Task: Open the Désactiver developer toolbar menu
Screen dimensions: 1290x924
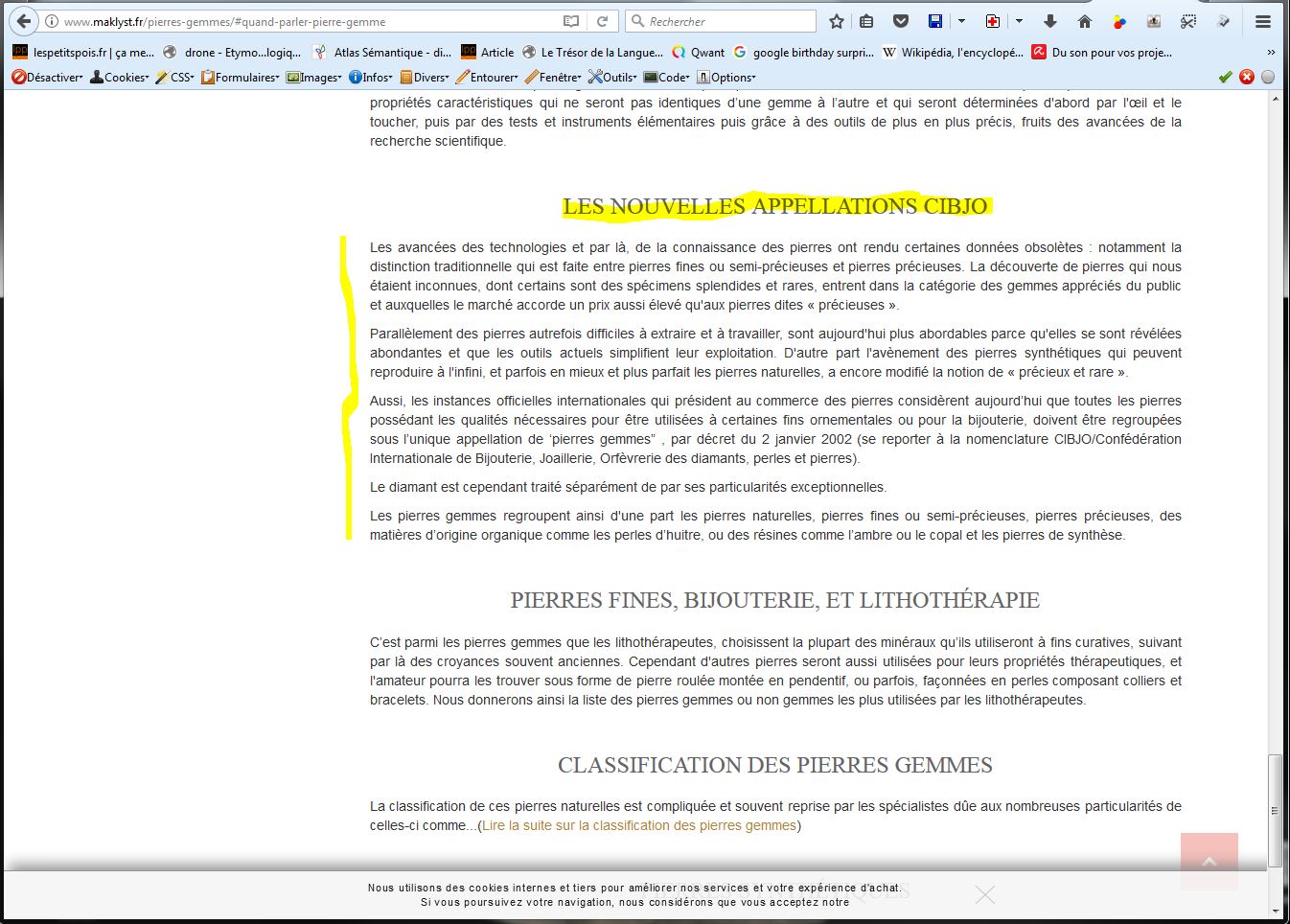Action: pyautogui.click(x=47, y=77)
